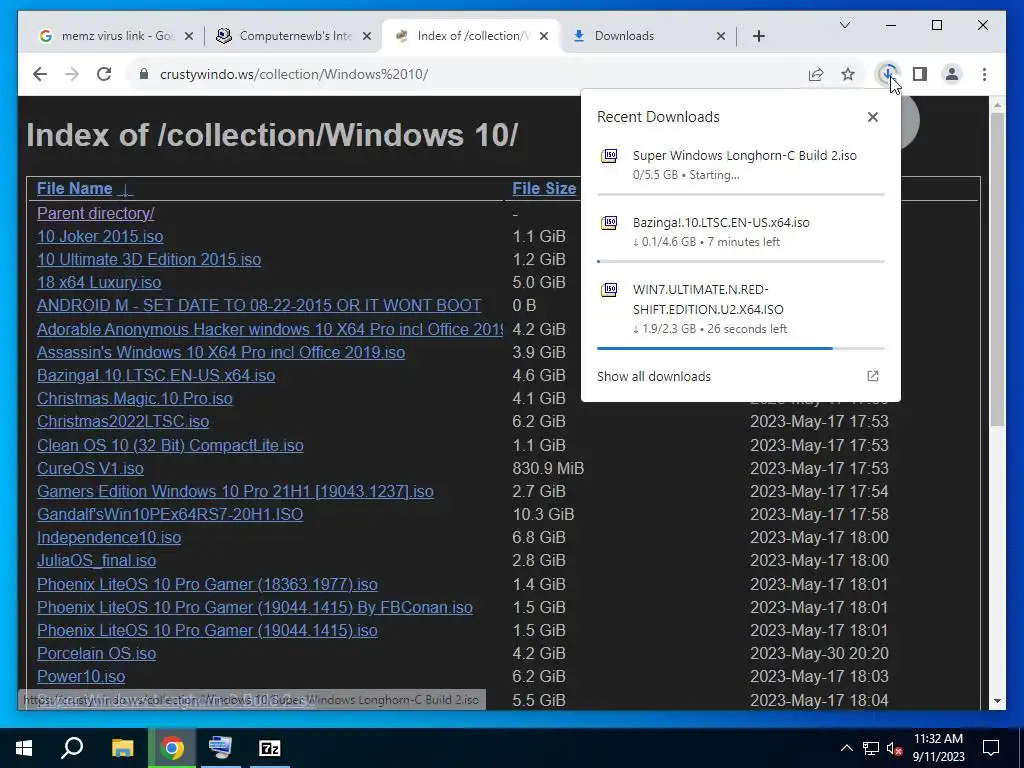The width and height of the screenshot is (1024, 768).
Task: Close the Index of /collection tab
Action: click(544, 36)
